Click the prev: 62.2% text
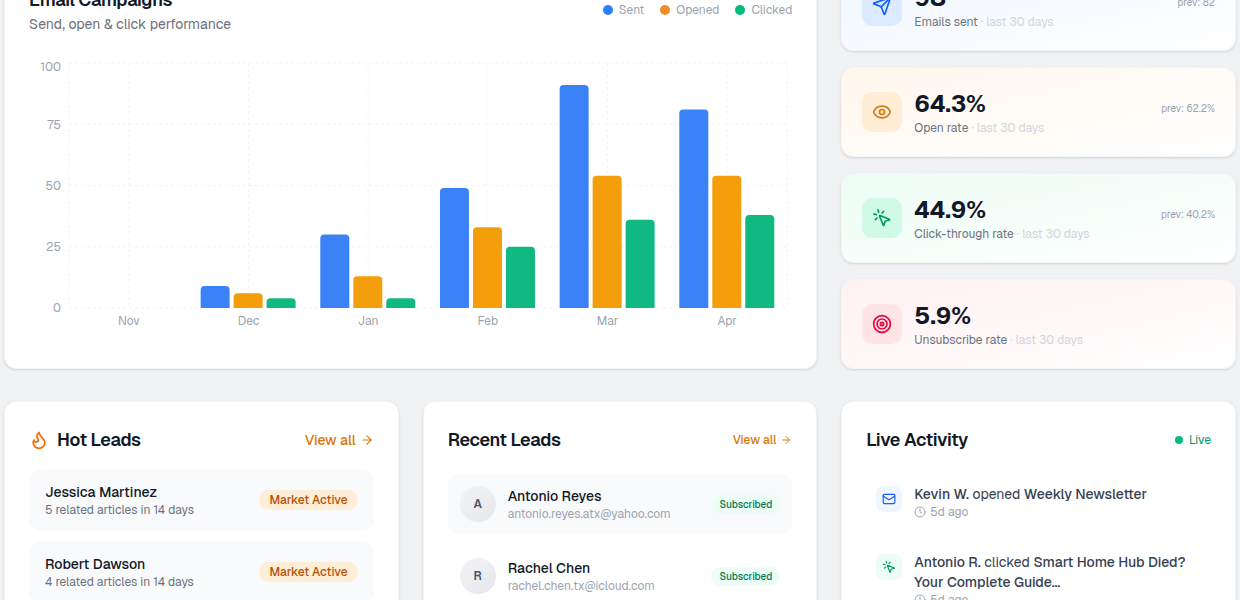The image size is (1240, 600). pos(1188,108)
